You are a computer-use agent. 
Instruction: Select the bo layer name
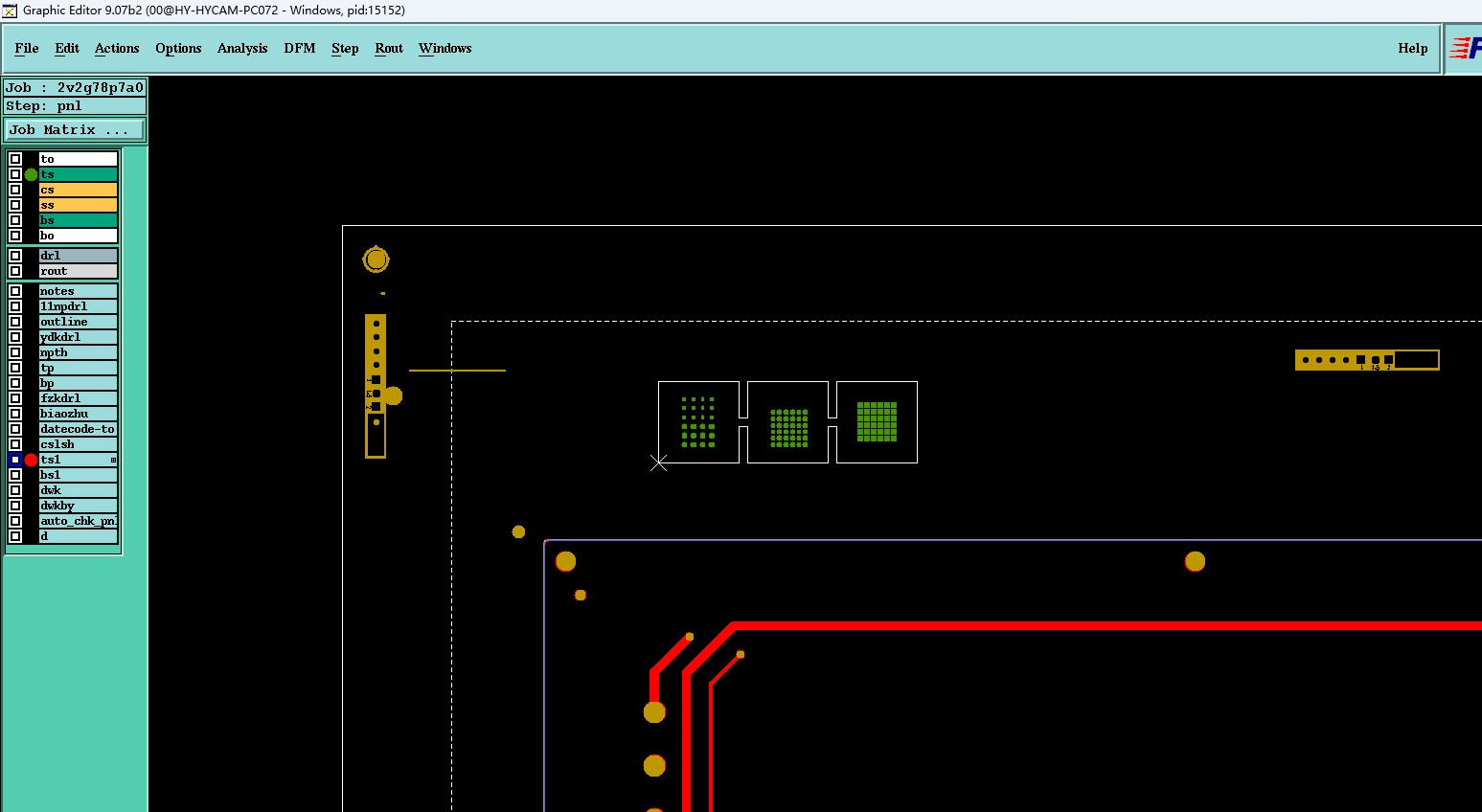click(x=78, y=236)
